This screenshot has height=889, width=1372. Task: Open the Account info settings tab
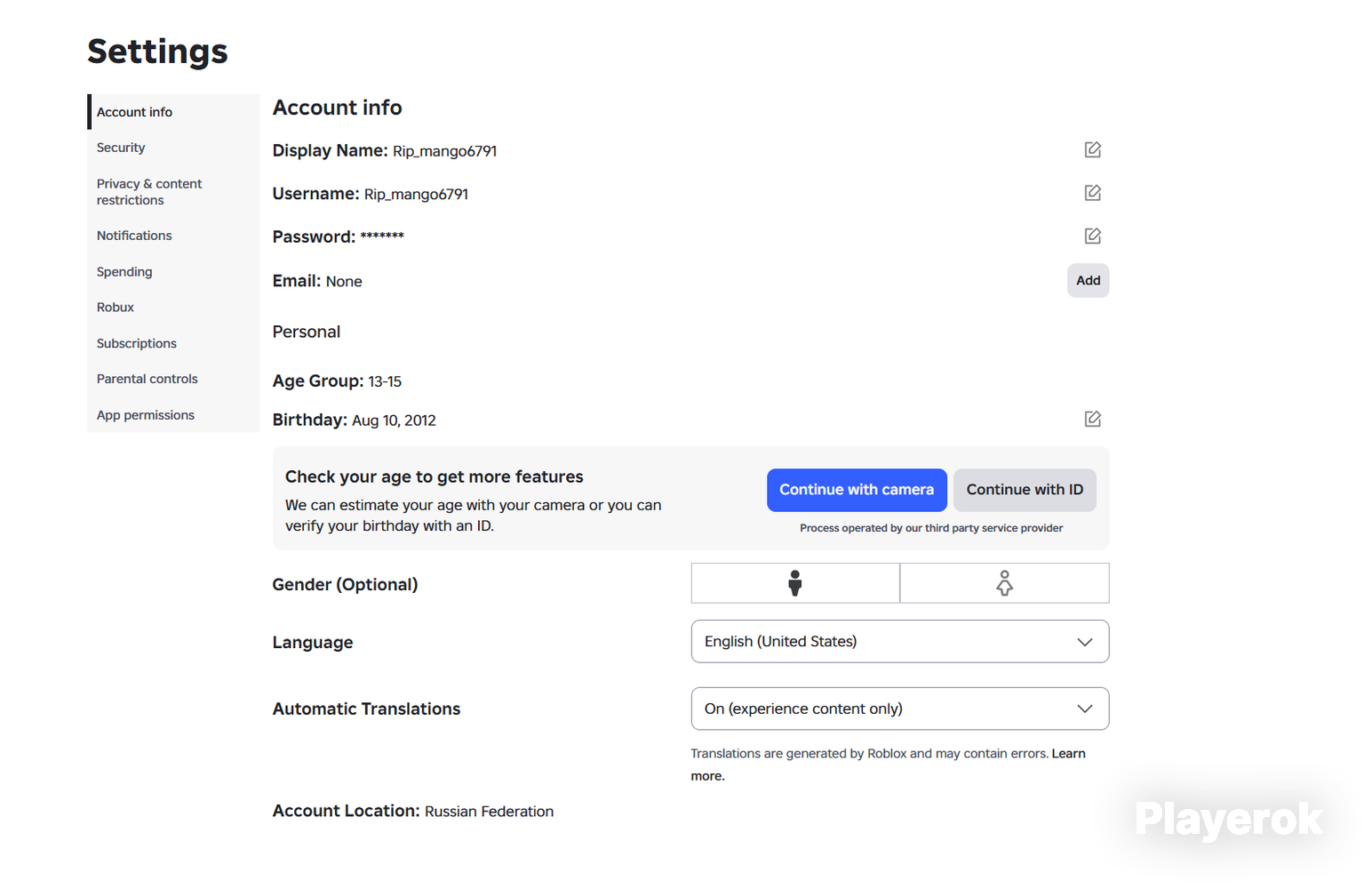coord(173,112)
